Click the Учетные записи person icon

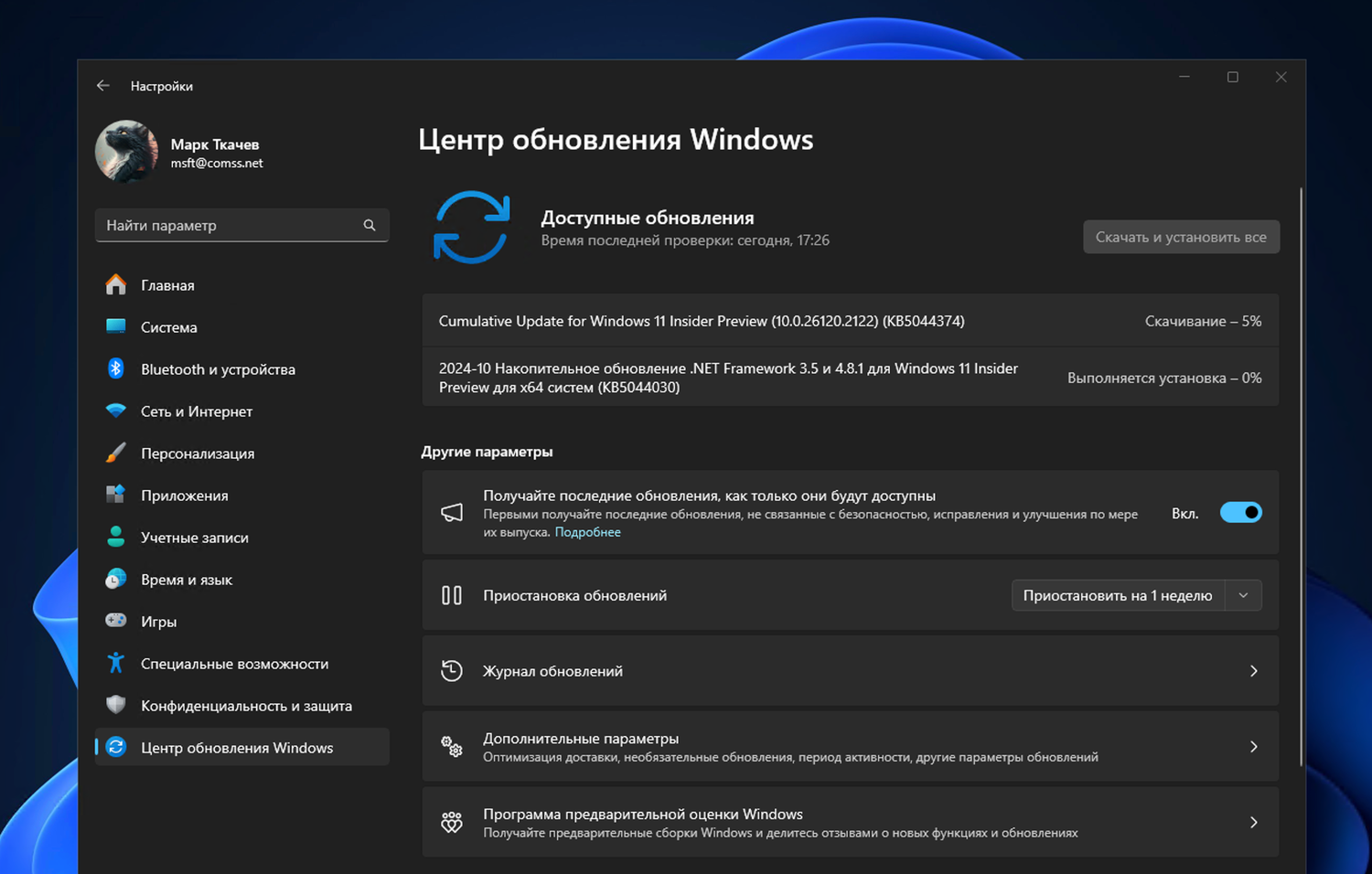[x=116, y=537]
